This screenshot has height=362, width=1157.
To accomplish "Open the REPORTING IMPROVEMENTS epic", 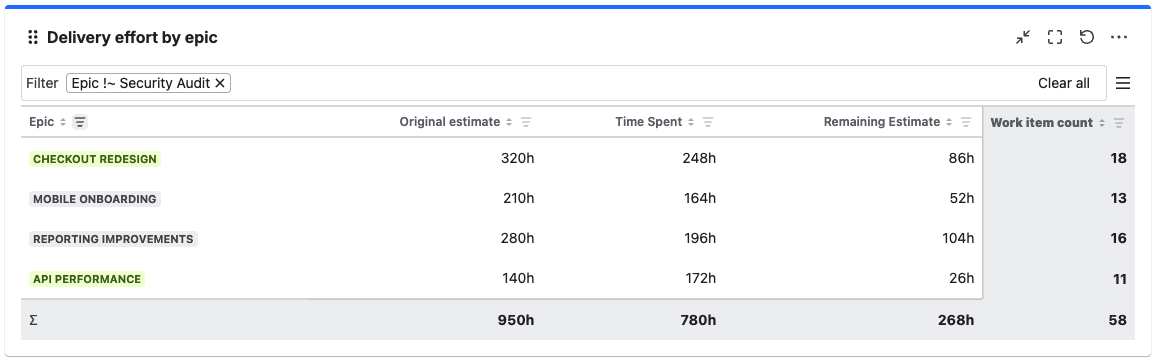I will pyautogui.click(x=113, y=239).
